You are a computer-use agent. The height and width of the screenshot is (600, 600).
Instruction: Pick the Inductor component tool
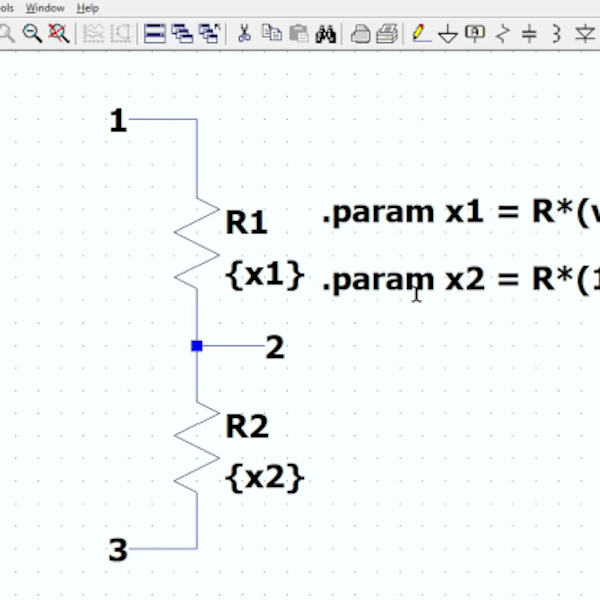[557, 34]
